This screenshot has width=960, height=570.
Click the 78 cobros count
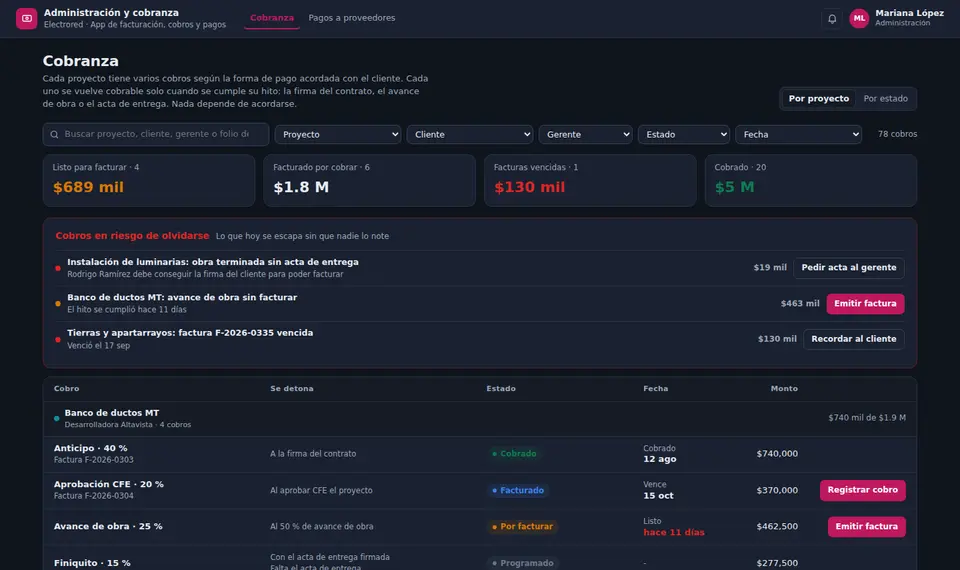pos(898,134)
